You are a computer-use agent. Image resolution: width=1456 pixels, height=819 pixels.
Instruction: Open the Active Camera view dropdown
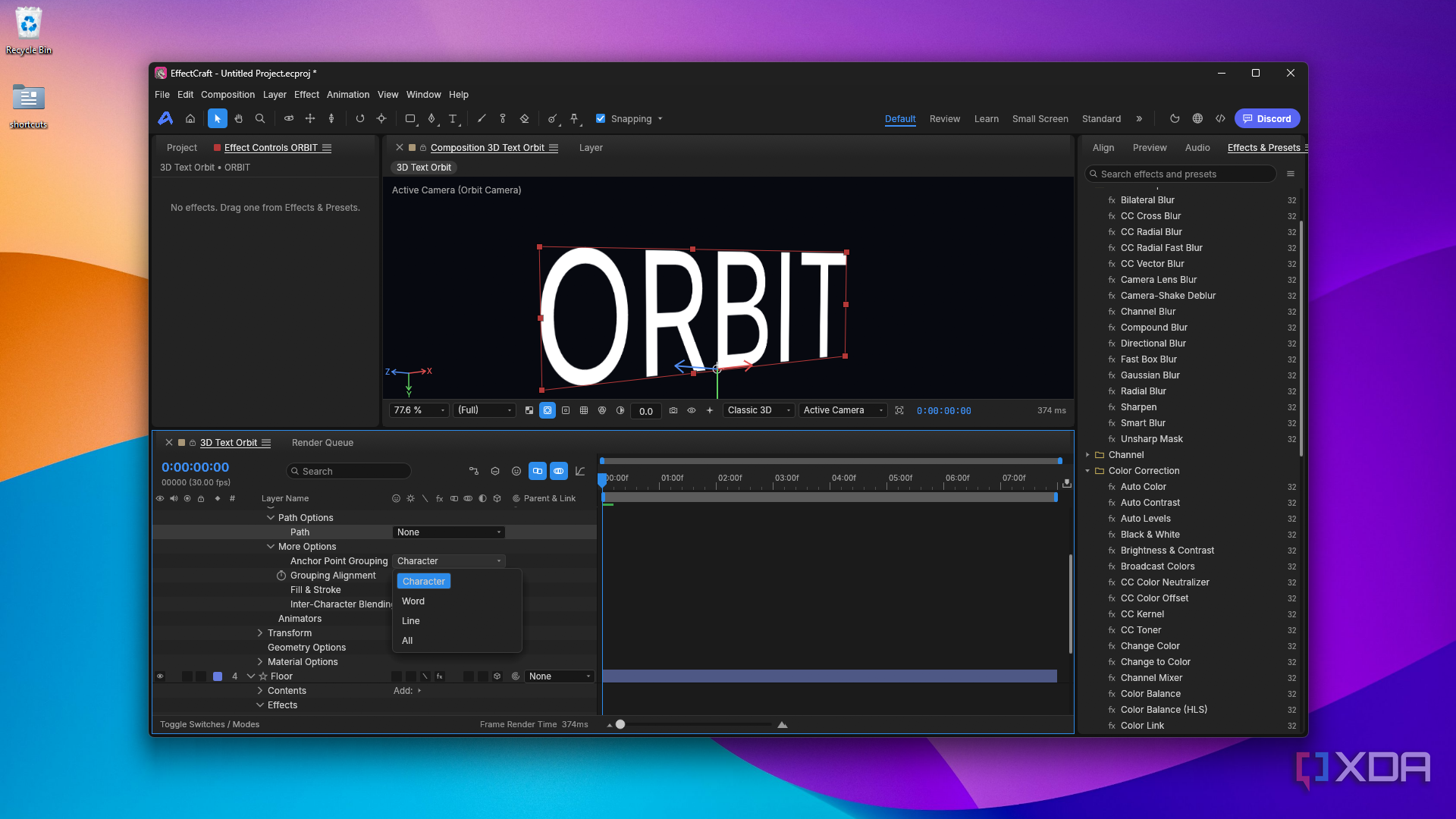(843, 410)
